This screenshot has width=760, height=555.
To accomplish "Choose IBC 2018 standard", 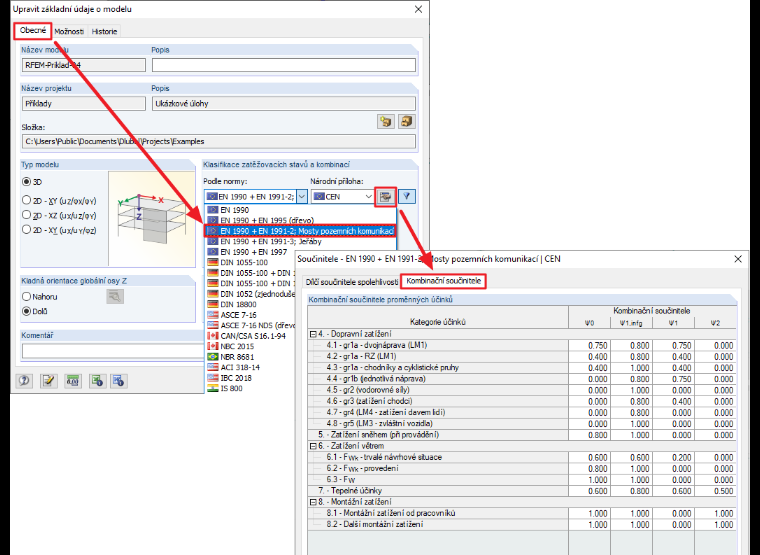I will [251, 378].
